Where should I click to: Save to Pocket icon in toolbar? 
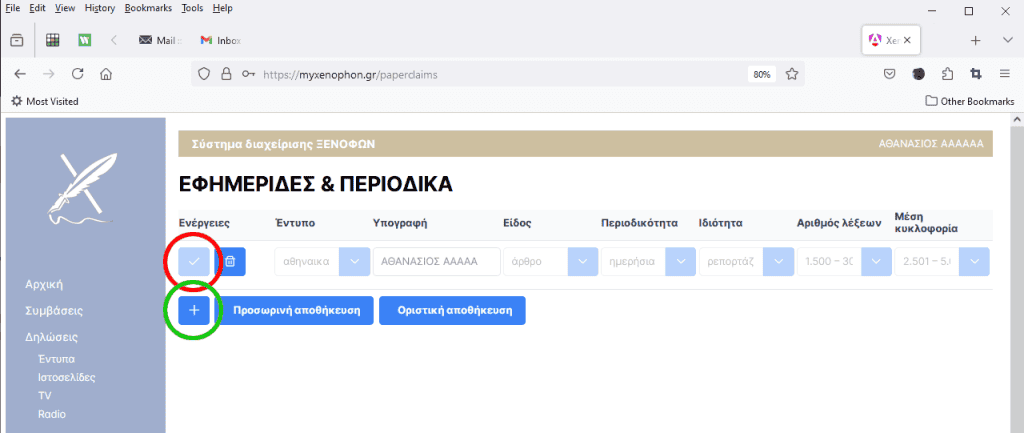[889, 74]
